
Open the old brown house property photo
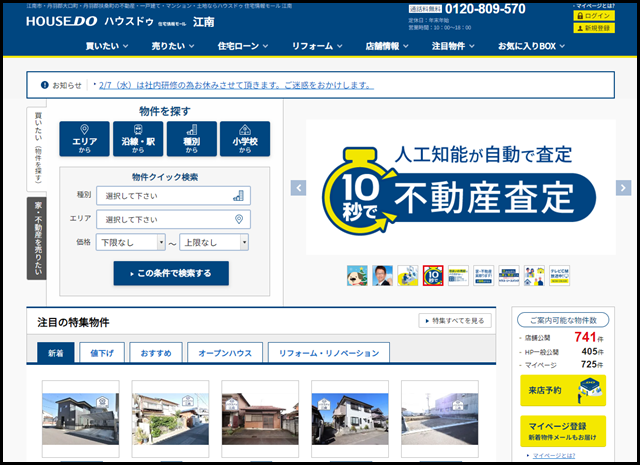pos(260,419)
